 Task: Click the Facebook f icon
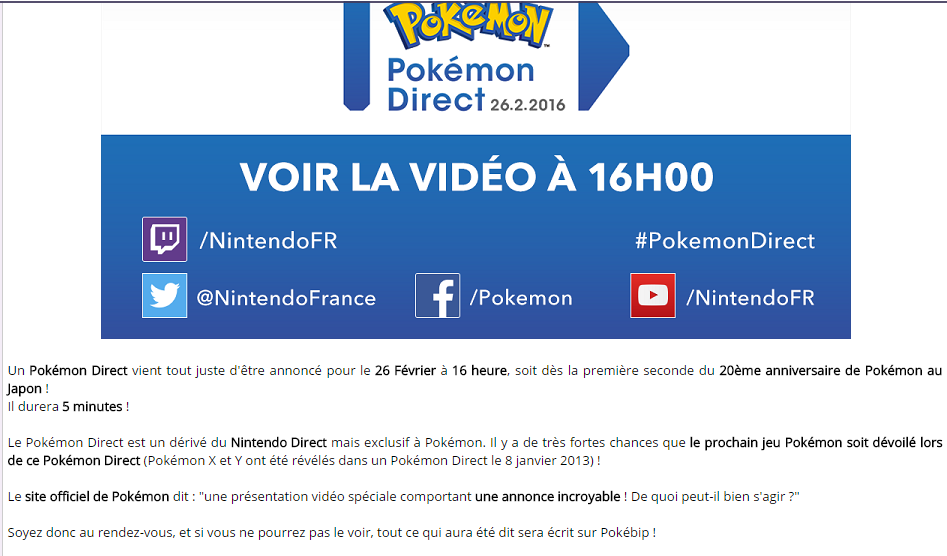pyautogui.click(x=437, y=295)
